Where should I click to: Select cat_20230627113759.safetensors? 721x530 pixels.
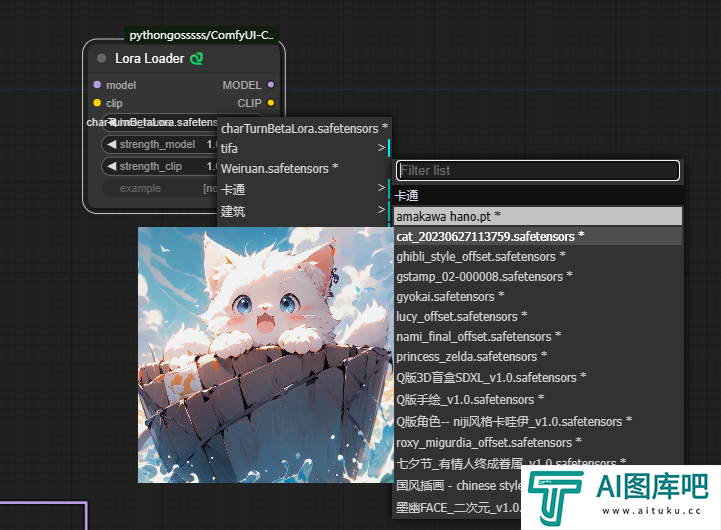point(538,236)
